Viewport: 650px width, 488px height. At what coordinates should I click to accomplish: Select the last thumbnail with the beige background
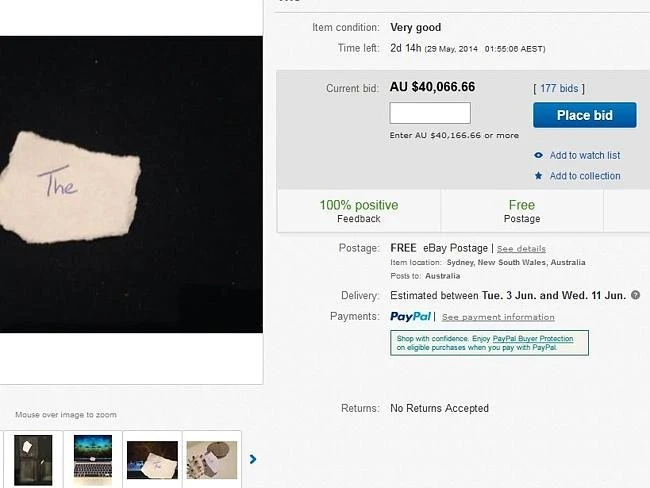click(211, 459)
